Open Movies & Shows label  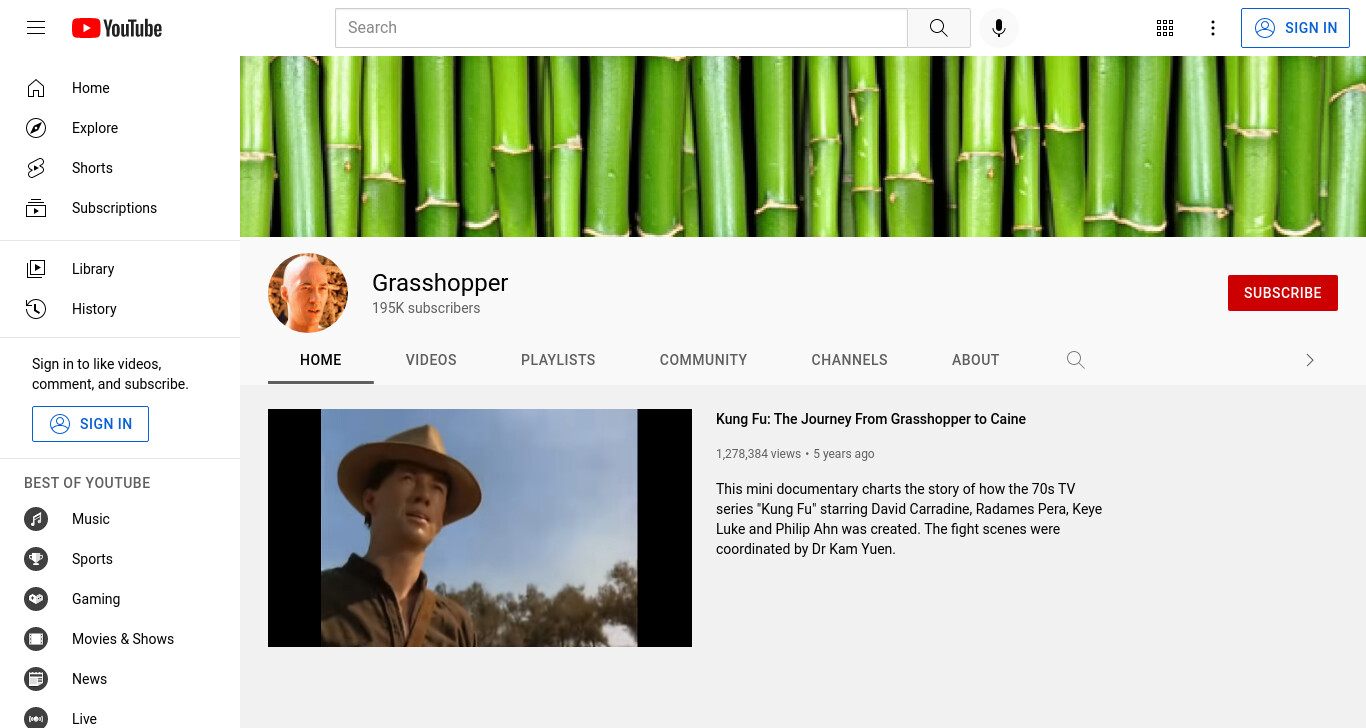pyautogui.click(x=123, y=639)
